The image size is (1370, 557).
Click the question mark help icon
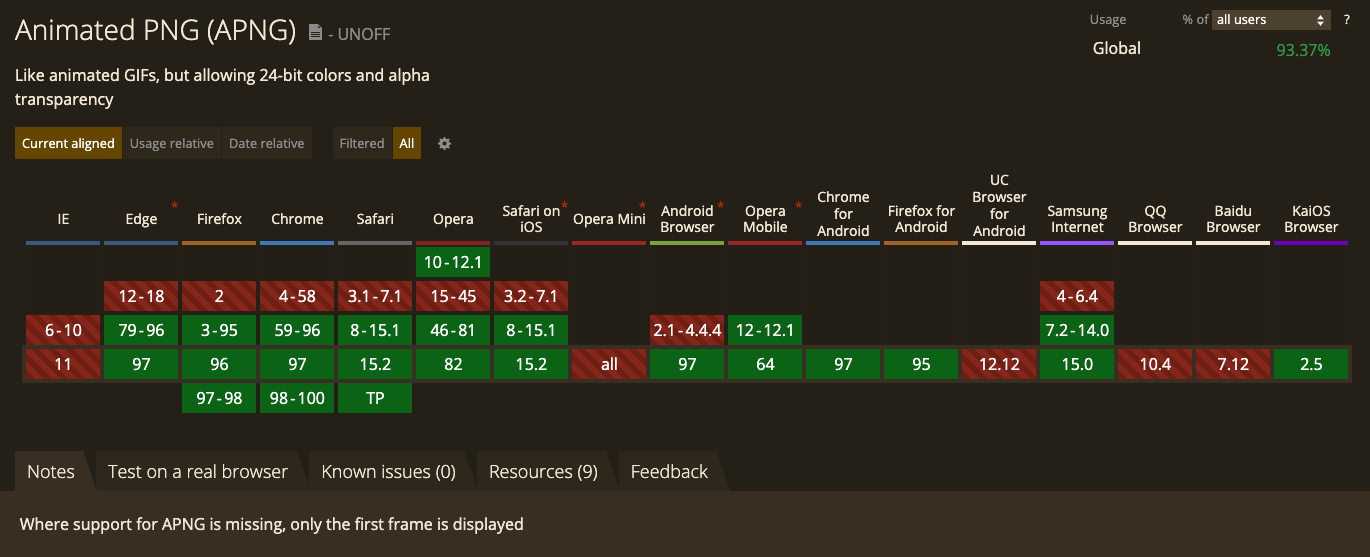1346,20
